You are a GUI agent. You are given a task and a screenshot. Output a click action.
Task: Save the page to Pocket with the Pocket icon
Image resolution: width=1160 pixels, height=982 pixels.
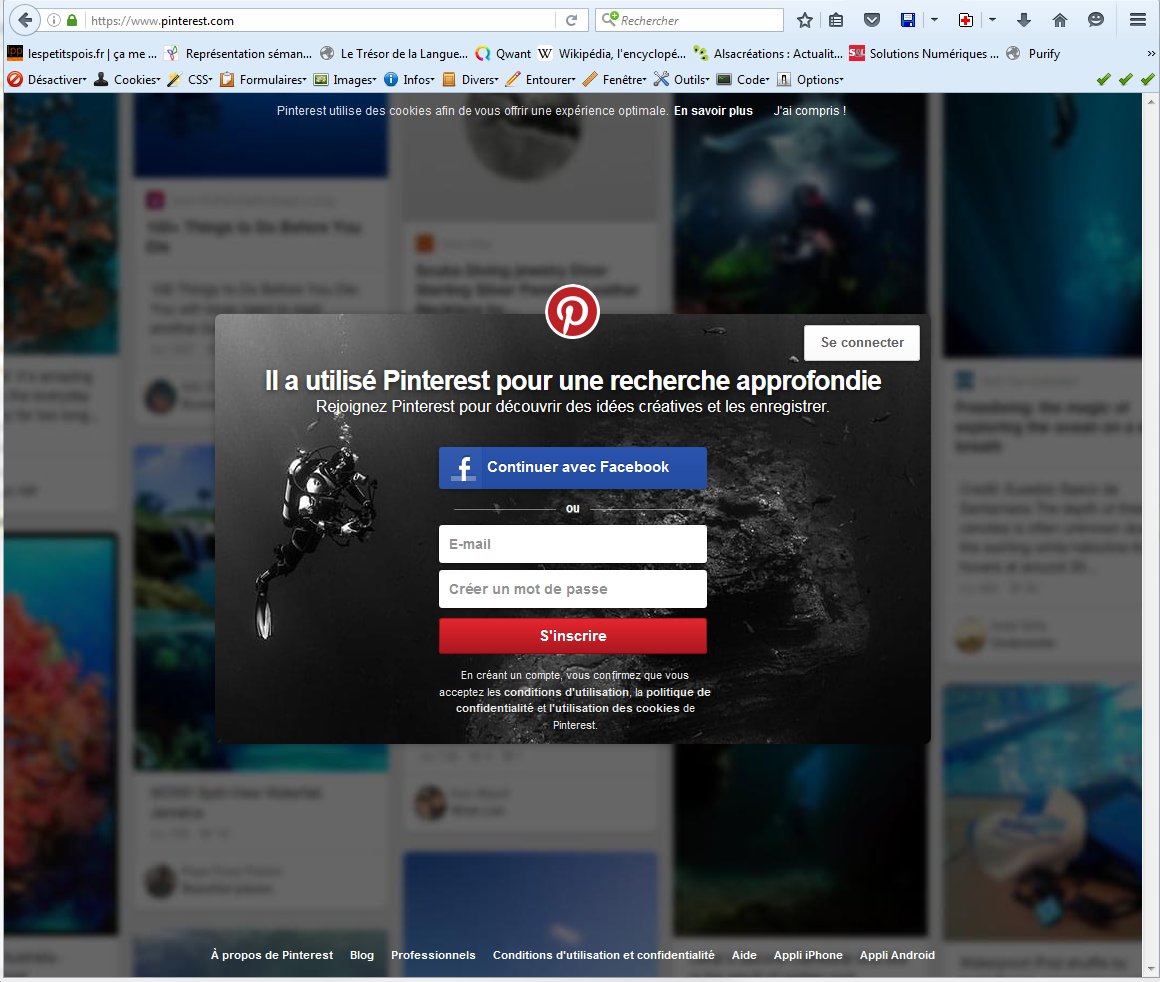point(872,20)
